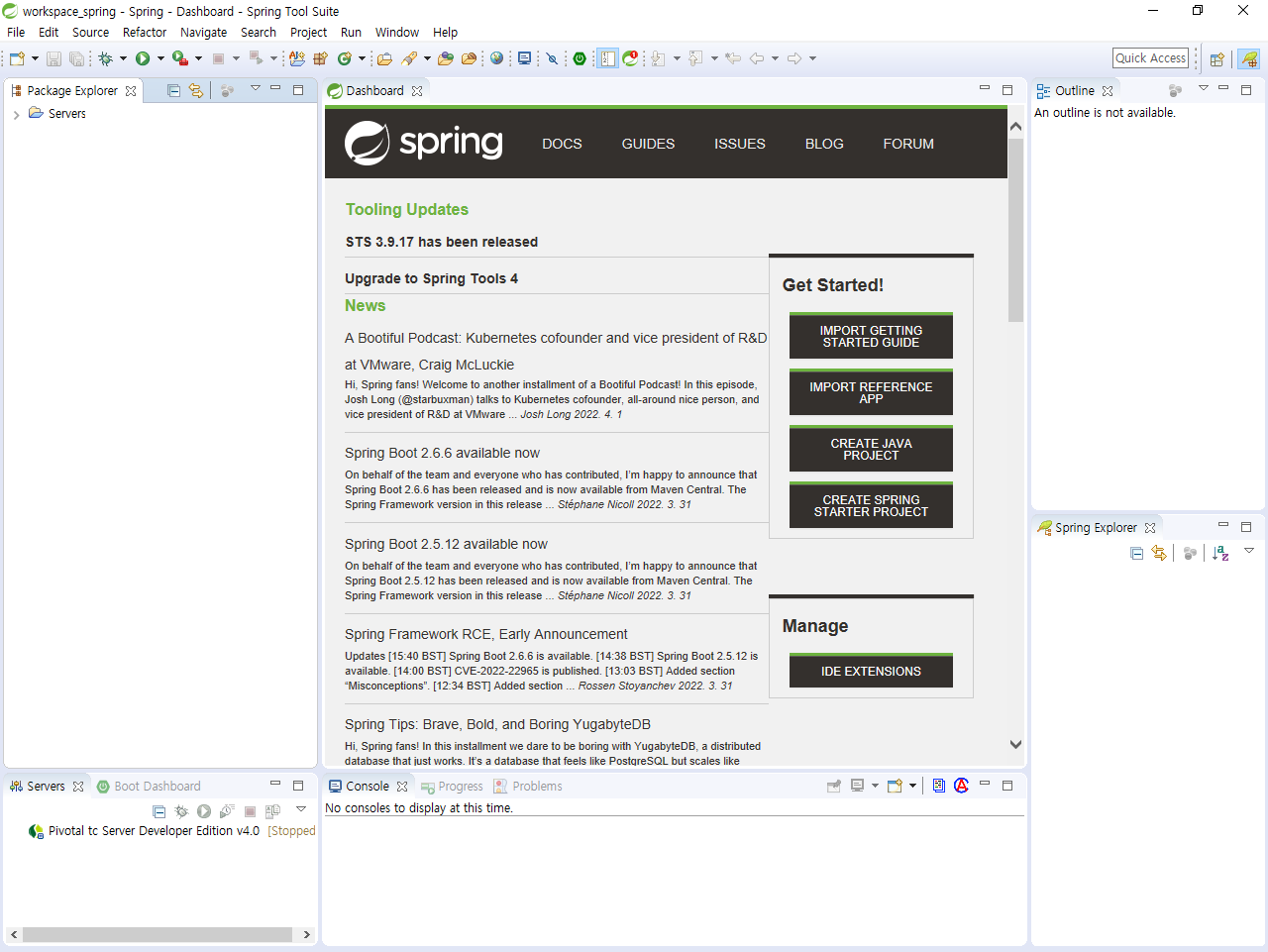Toggle alphabetical sort in Spring Explorer

(x=1220, y=553)
